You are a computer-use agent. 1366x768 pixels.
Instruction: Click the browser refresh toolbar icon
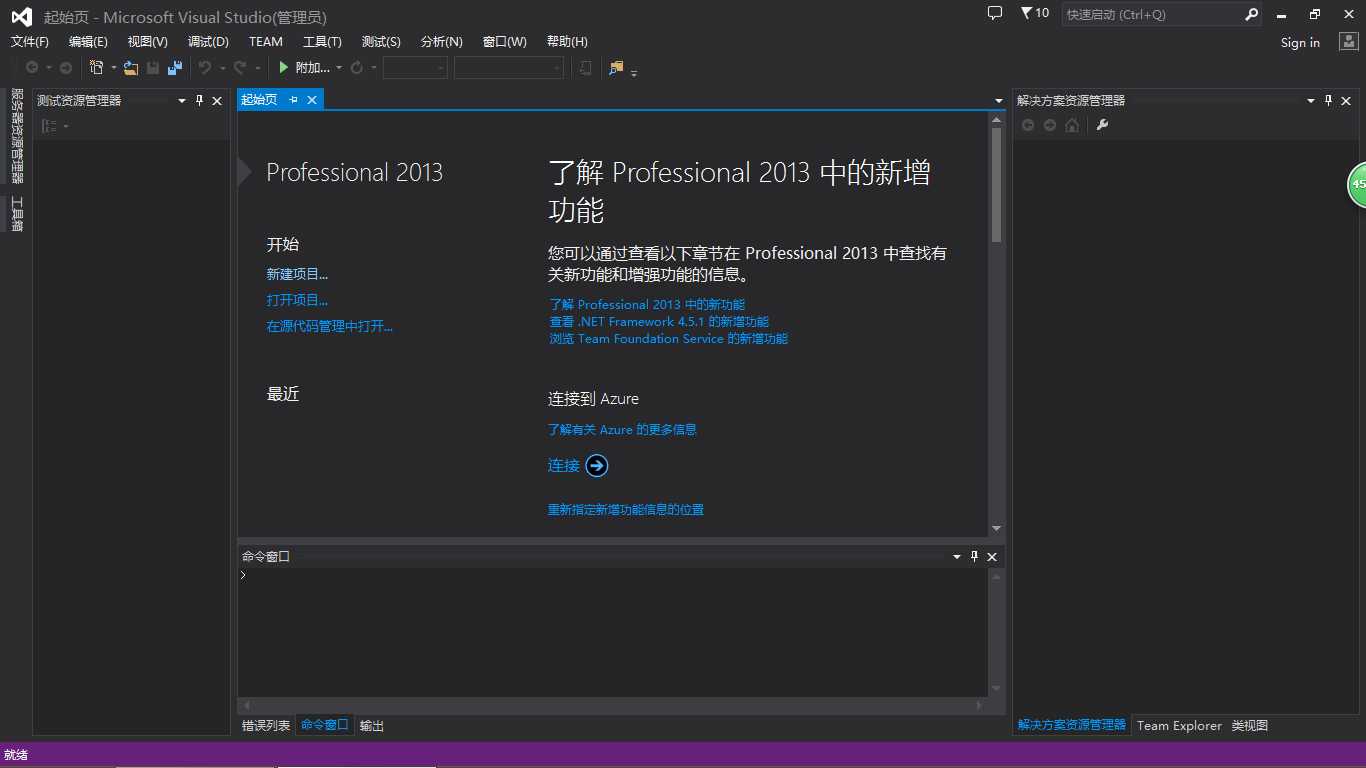coord(356,68)
